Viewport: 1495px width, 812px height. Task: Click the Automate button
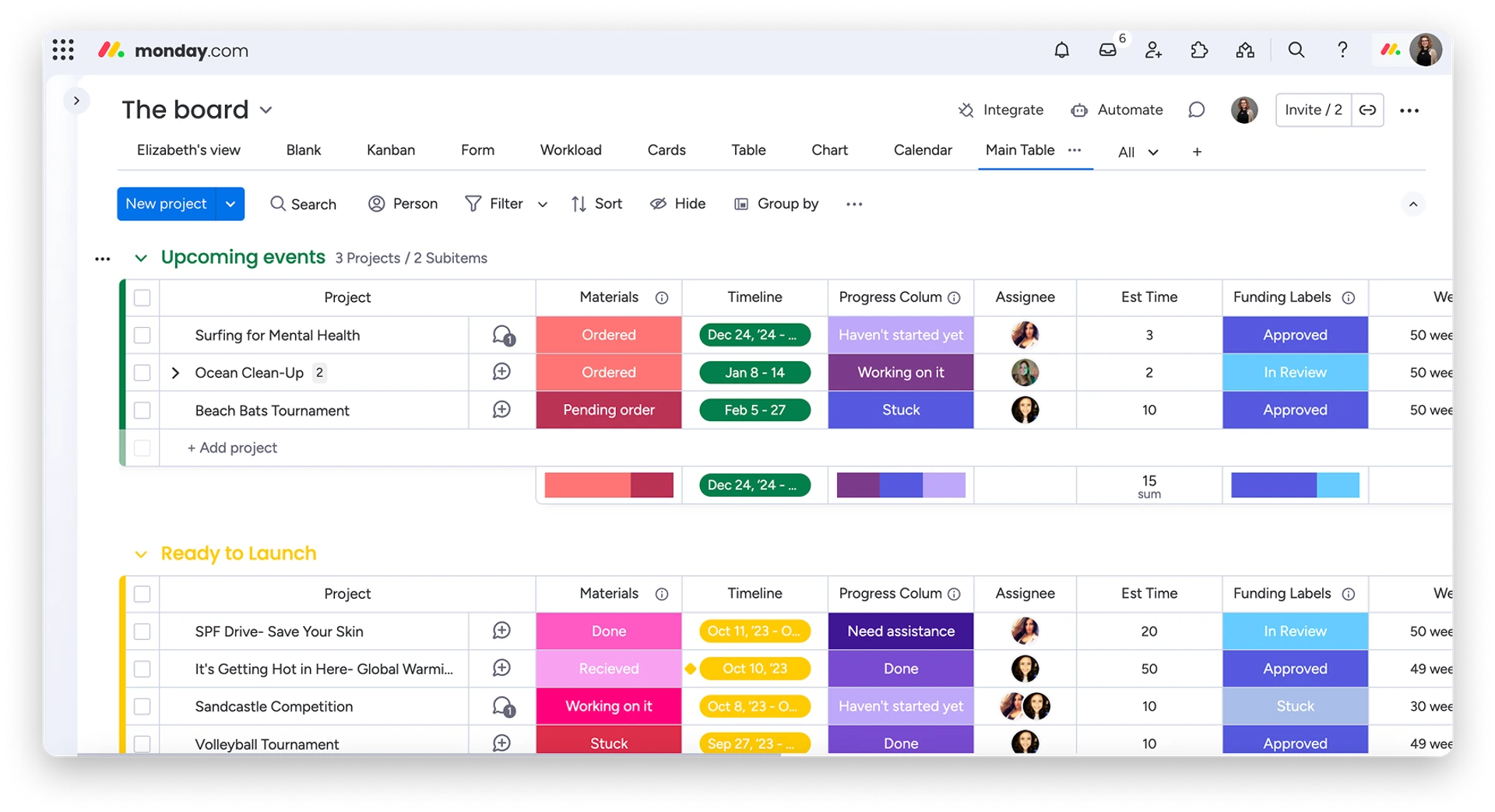1117,110
